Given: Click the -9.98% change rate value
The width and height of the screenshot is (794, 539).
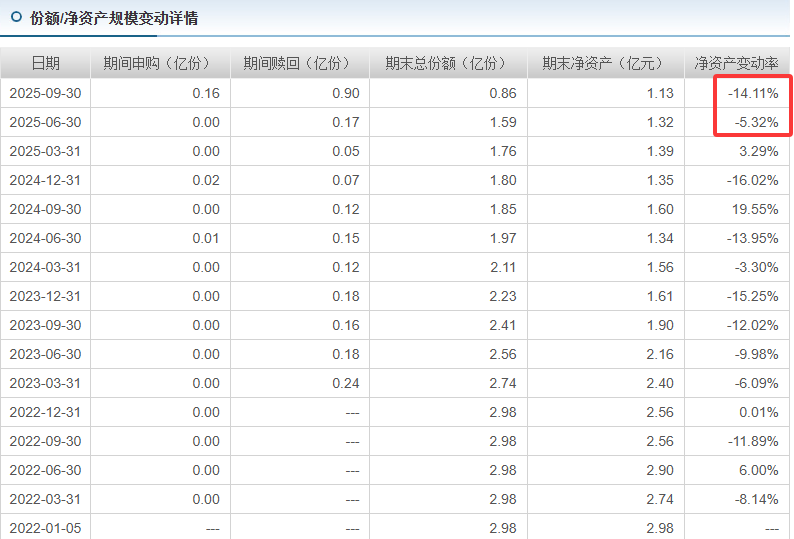Looking at the screenshot, I should pyautogui.click(x=757, y=354).
